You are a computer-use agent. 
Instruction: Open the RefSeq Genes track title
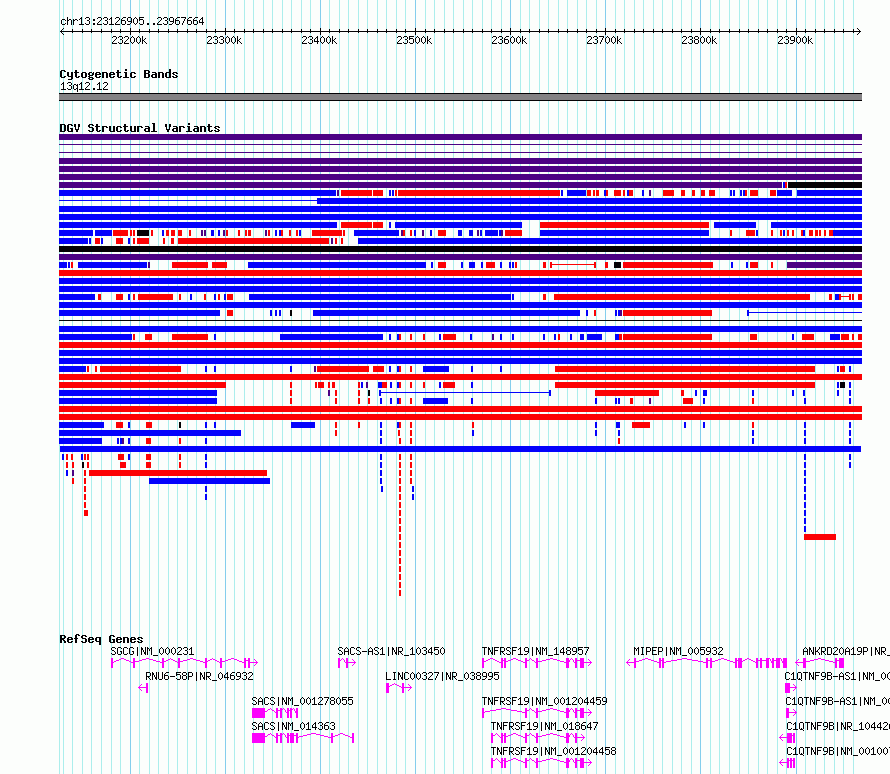(101, 639)
